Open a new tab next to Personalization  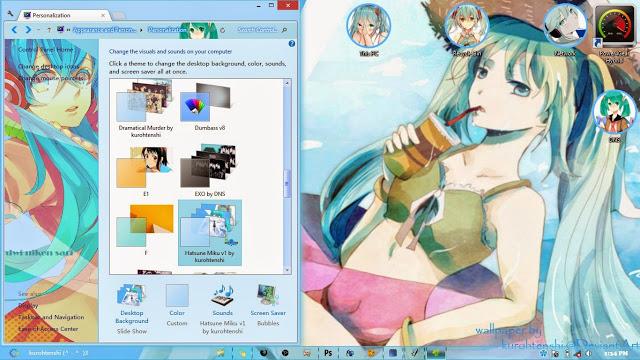click(118, 16)
